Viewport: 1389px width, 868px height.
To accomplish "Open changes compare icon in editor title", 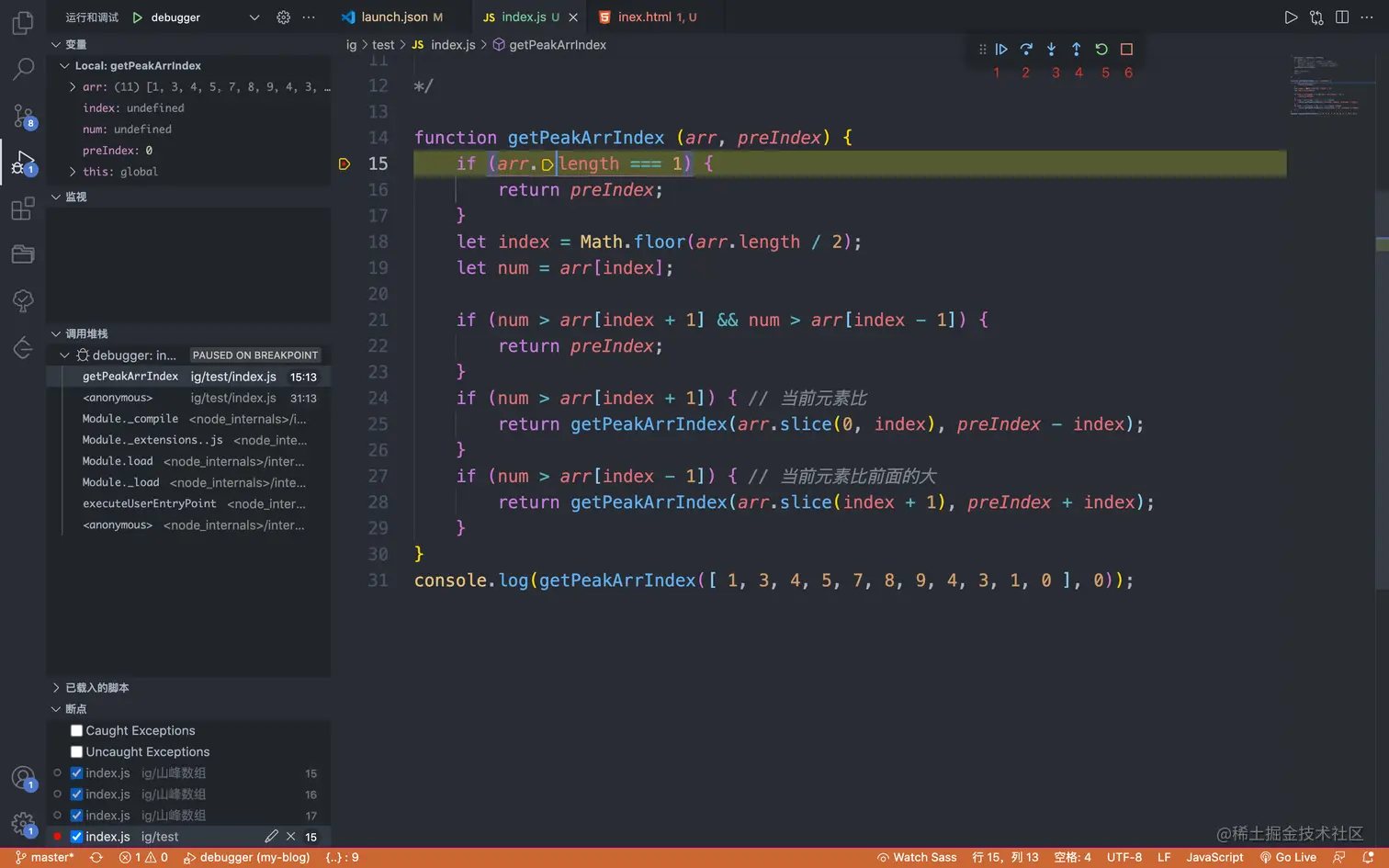I will [1316, 17].
